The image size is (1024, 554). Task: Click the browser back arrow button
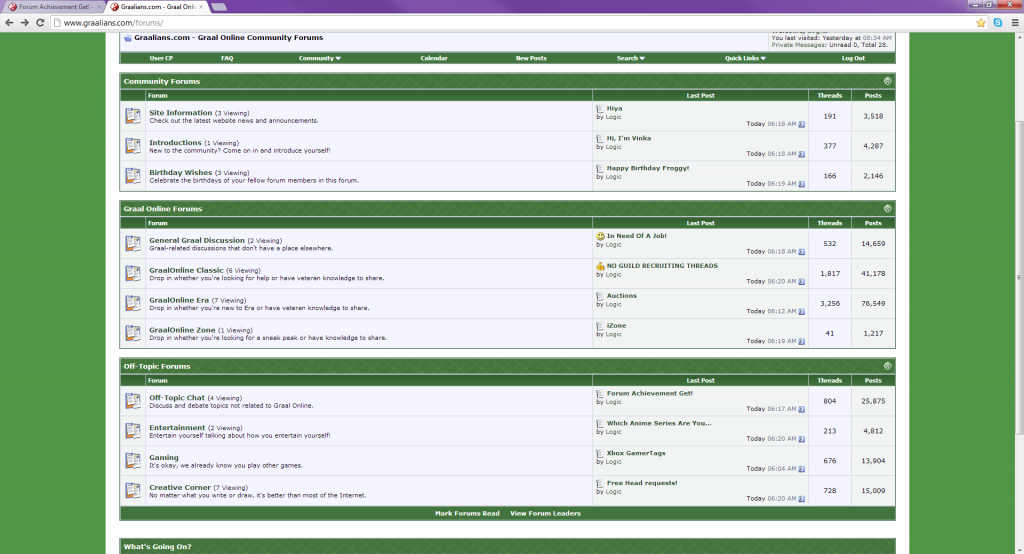10,22
